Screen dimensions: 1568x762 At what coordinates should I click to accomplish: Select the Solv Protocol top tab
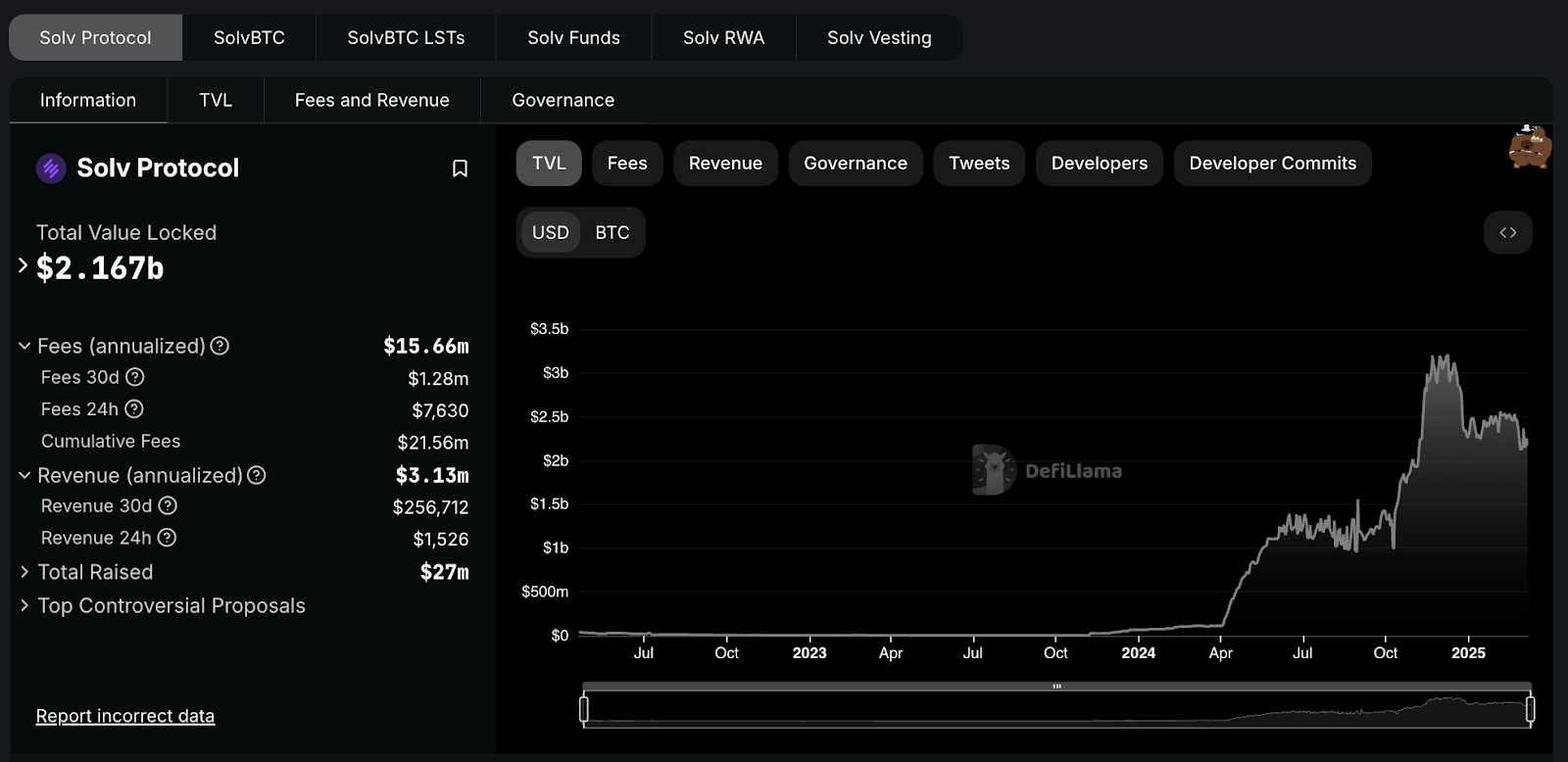95,37
